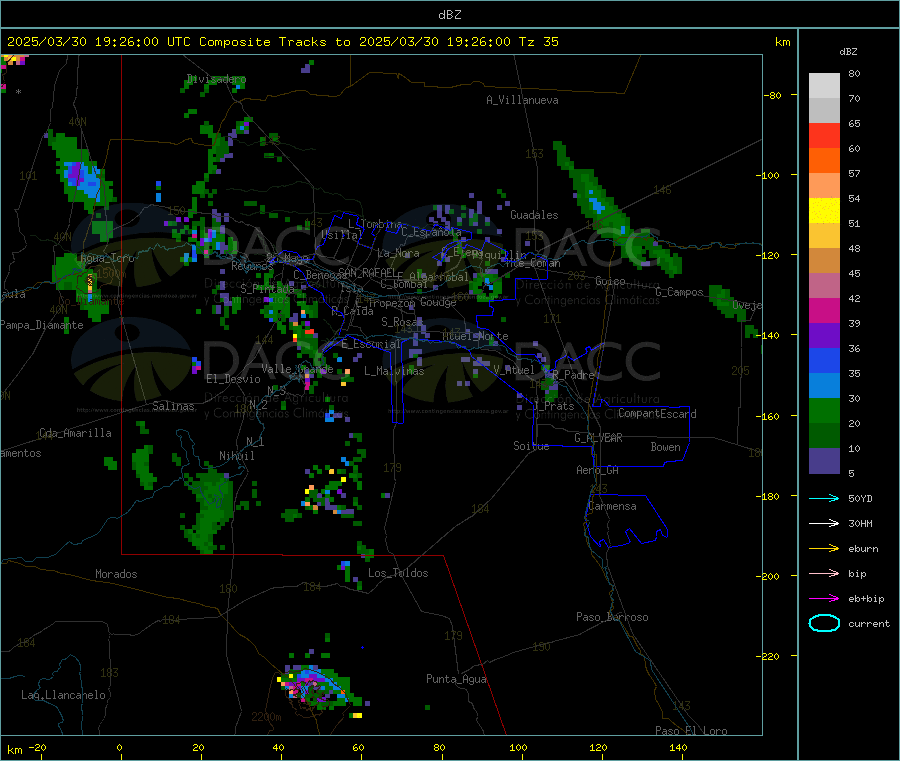Select the bright green 20-30 dBZ swatch
Image resolution: width=900 pixels, height=761 pixels.
pos(824,410)
